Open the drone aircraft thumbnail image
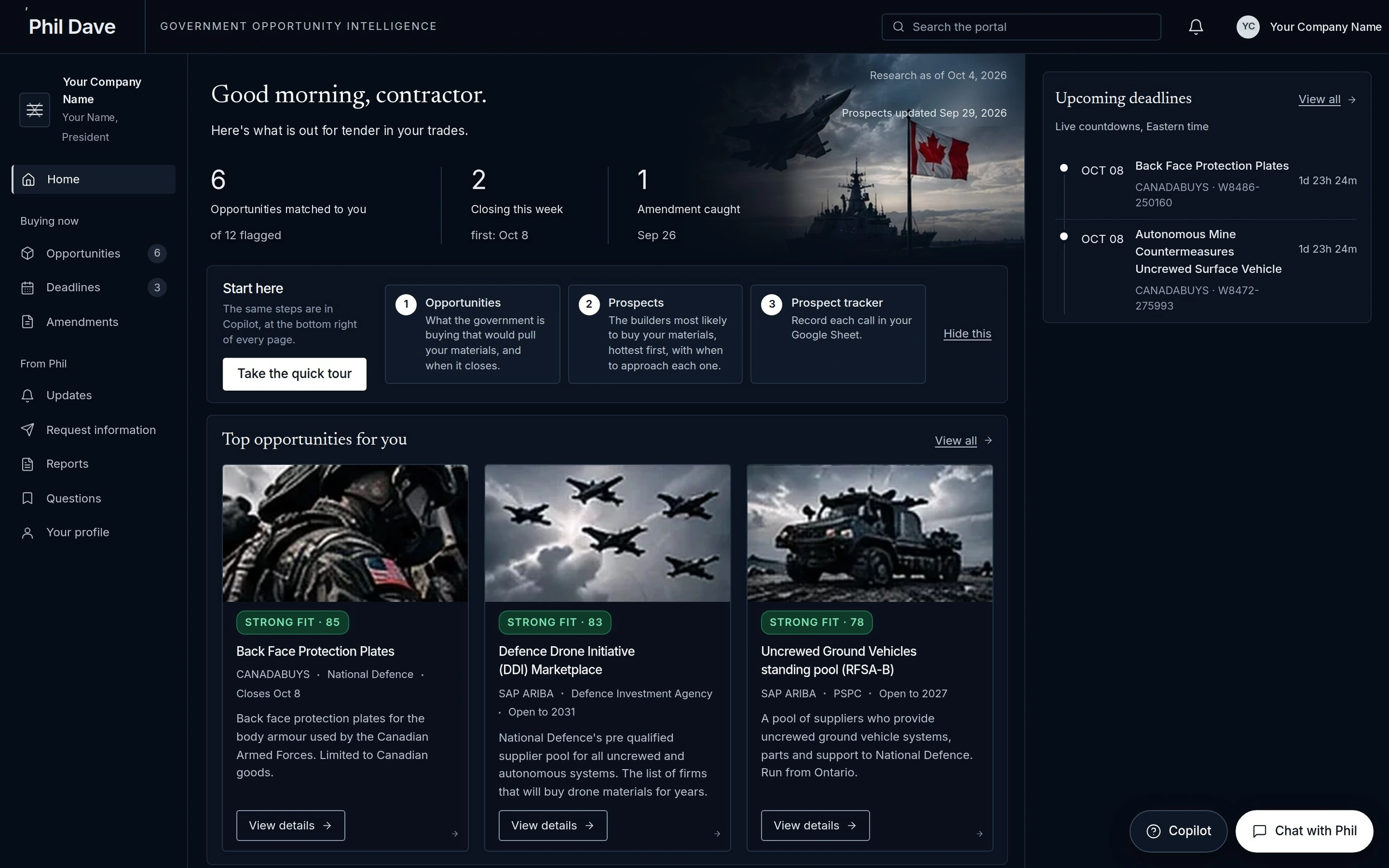 [607, 533]
